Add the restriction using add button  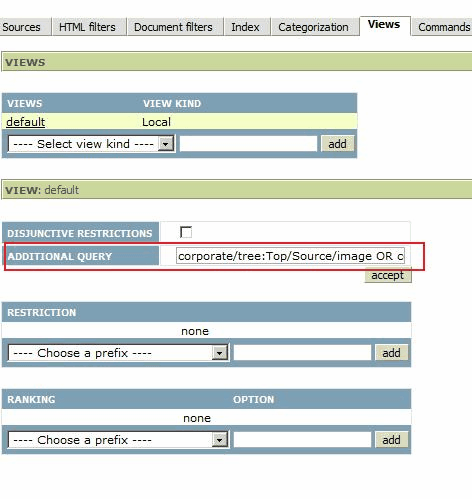pos(391,353)
